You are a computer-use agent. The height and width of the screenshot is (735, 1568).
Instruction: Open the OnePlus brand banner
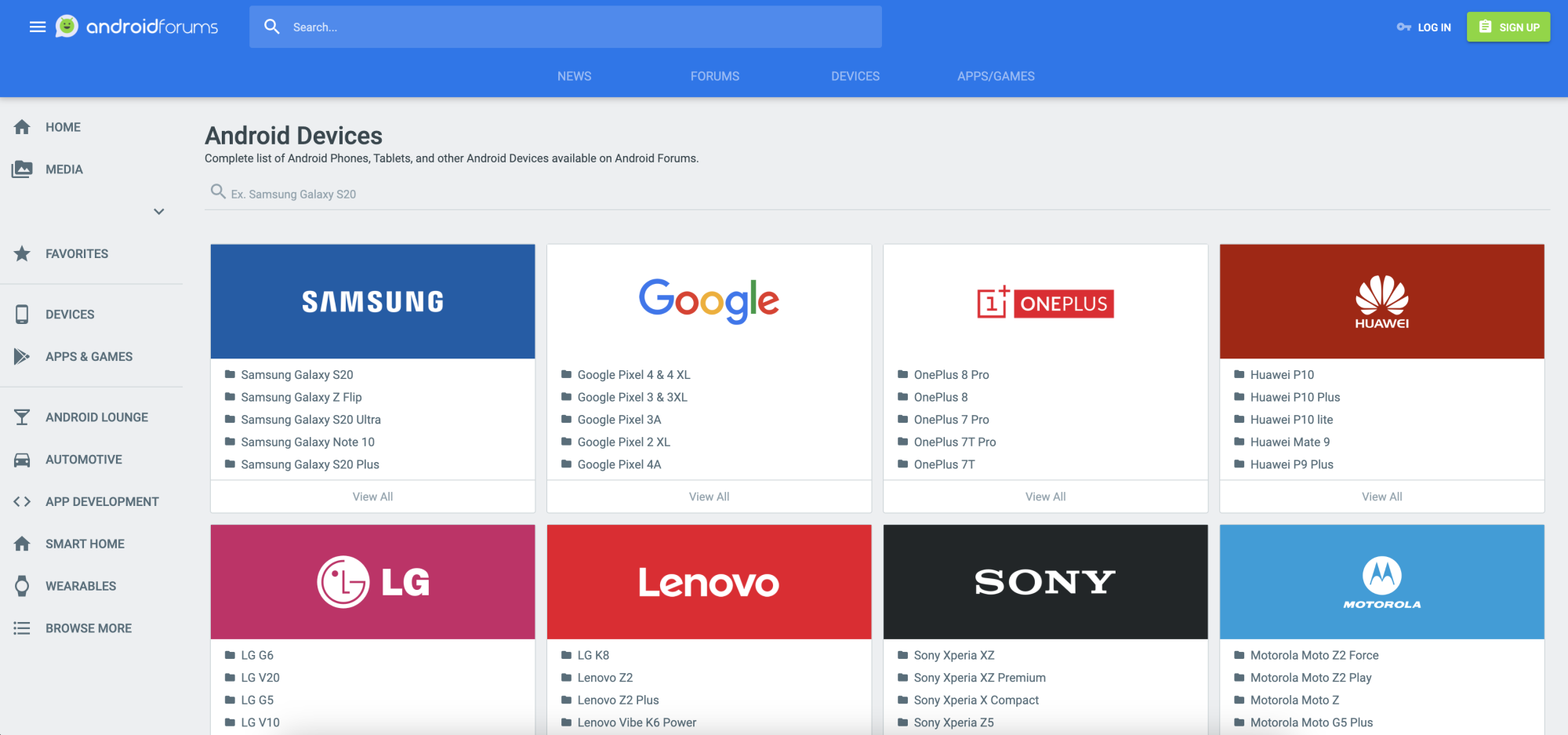pos(1046,301)
